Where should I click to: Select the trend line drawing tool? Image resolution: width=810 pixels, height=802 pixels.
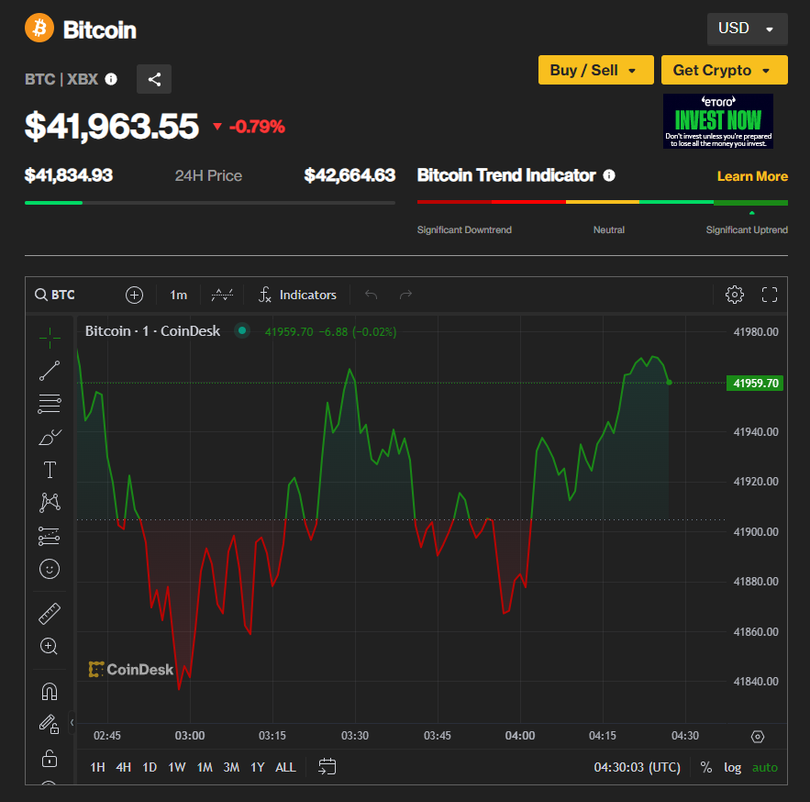coord(49,371)
